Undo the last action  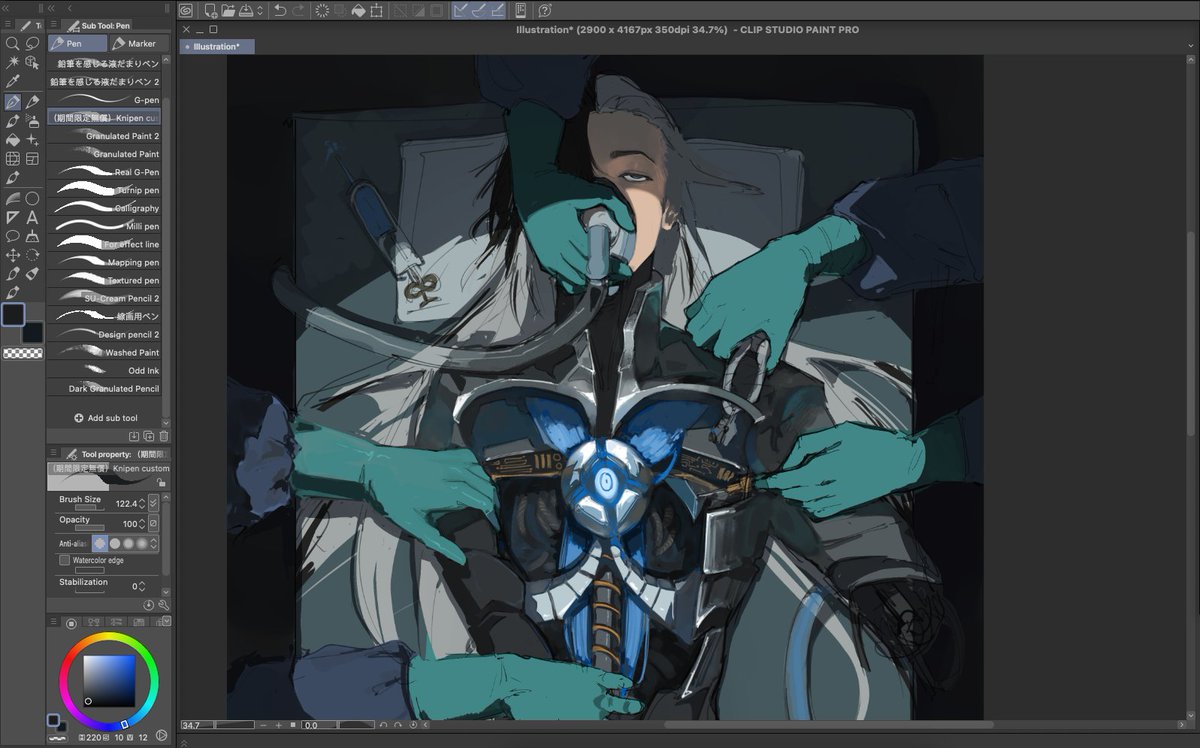click(x=280, y=11)
